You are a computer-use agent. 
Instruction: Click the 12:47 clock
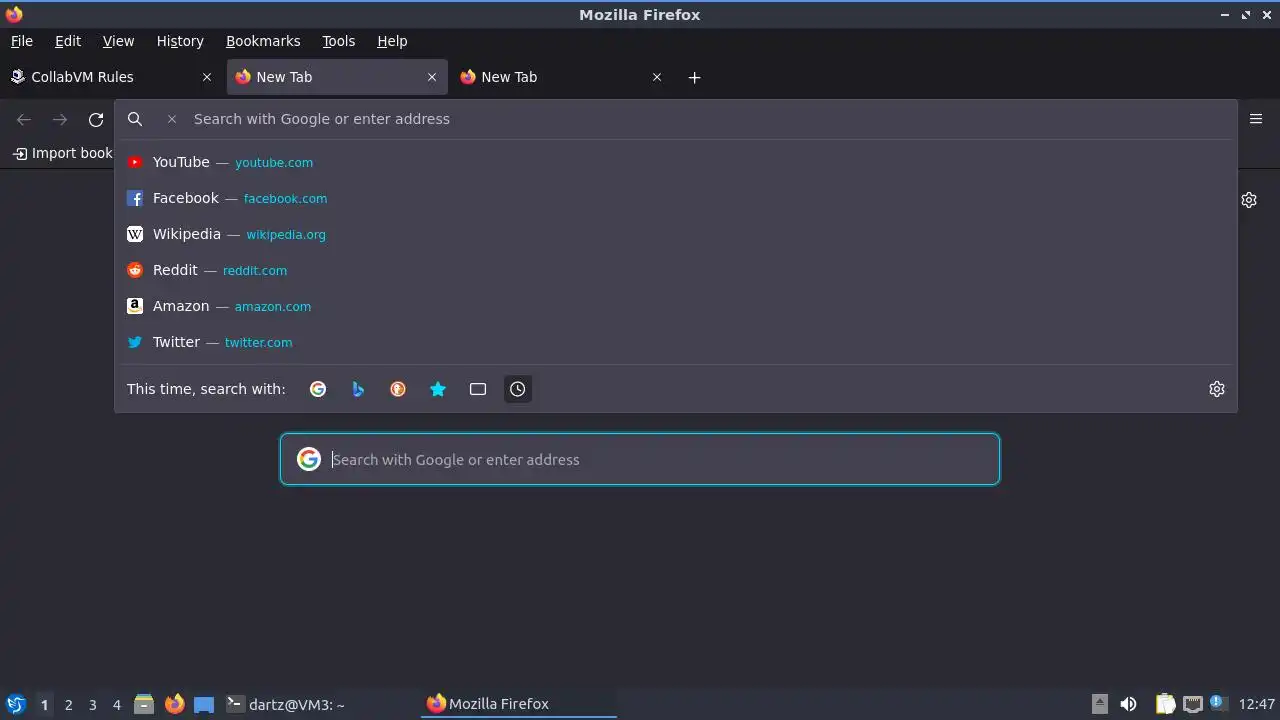pyautogui.click(x=1257, y=704)
